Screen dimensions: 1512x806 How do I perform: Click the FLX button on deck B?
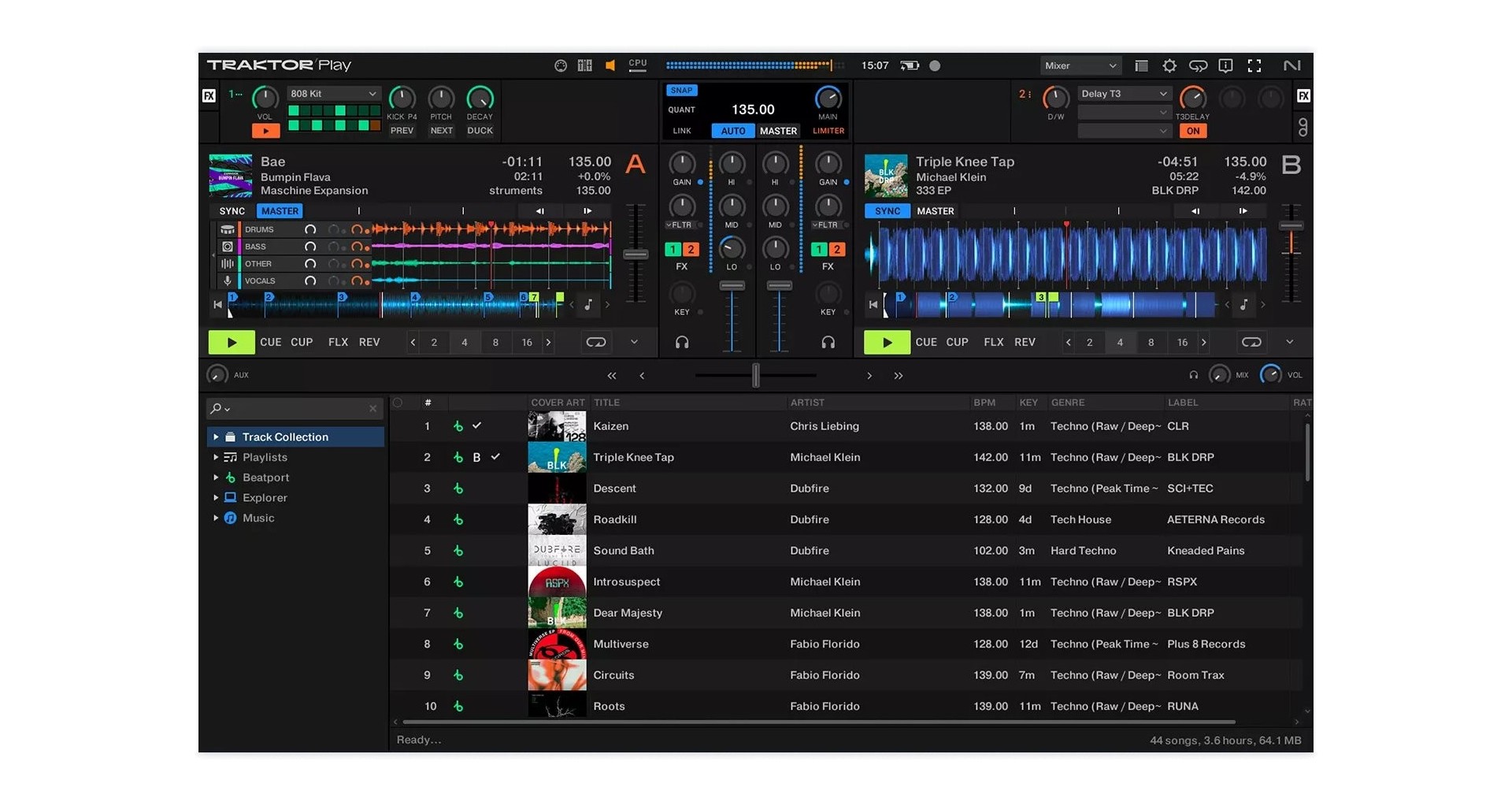tap(994, 342)
